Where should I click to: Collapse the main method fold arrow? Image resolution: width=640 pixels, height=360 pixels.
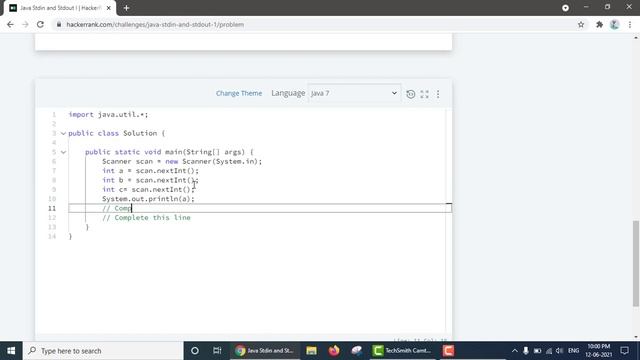click(x=63, y=152)
